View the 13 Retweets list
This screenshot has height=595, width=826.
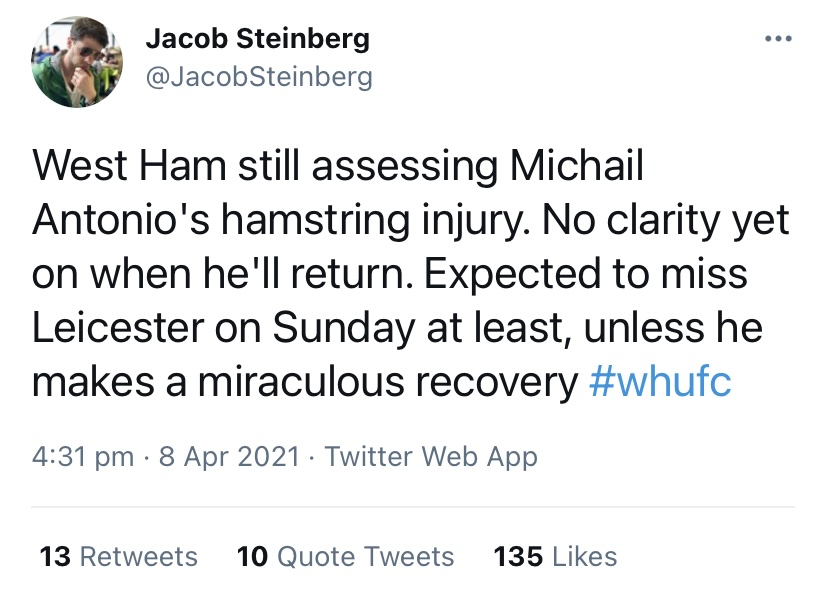[119, 557]
